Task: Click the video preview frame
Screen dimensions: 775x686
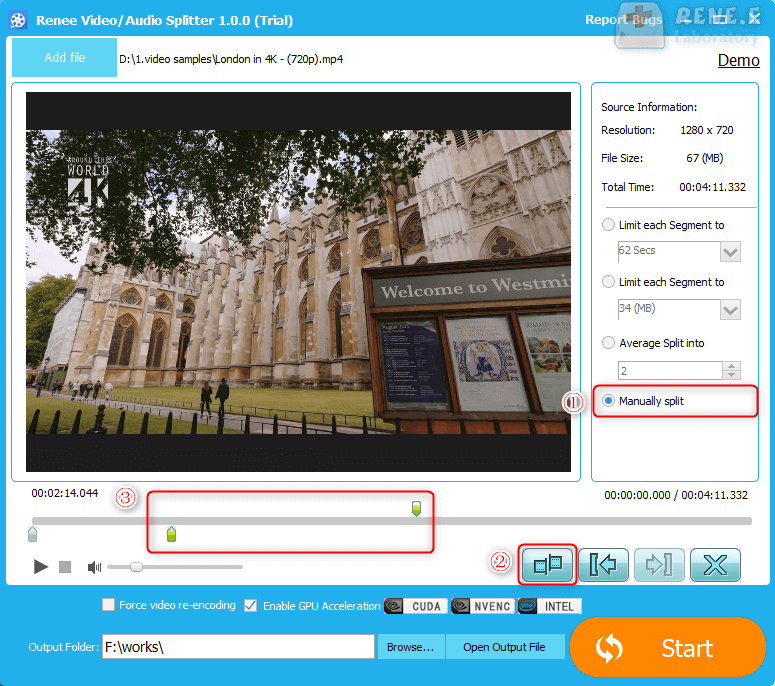Action: pyautogui.click(x=299, y=282)
